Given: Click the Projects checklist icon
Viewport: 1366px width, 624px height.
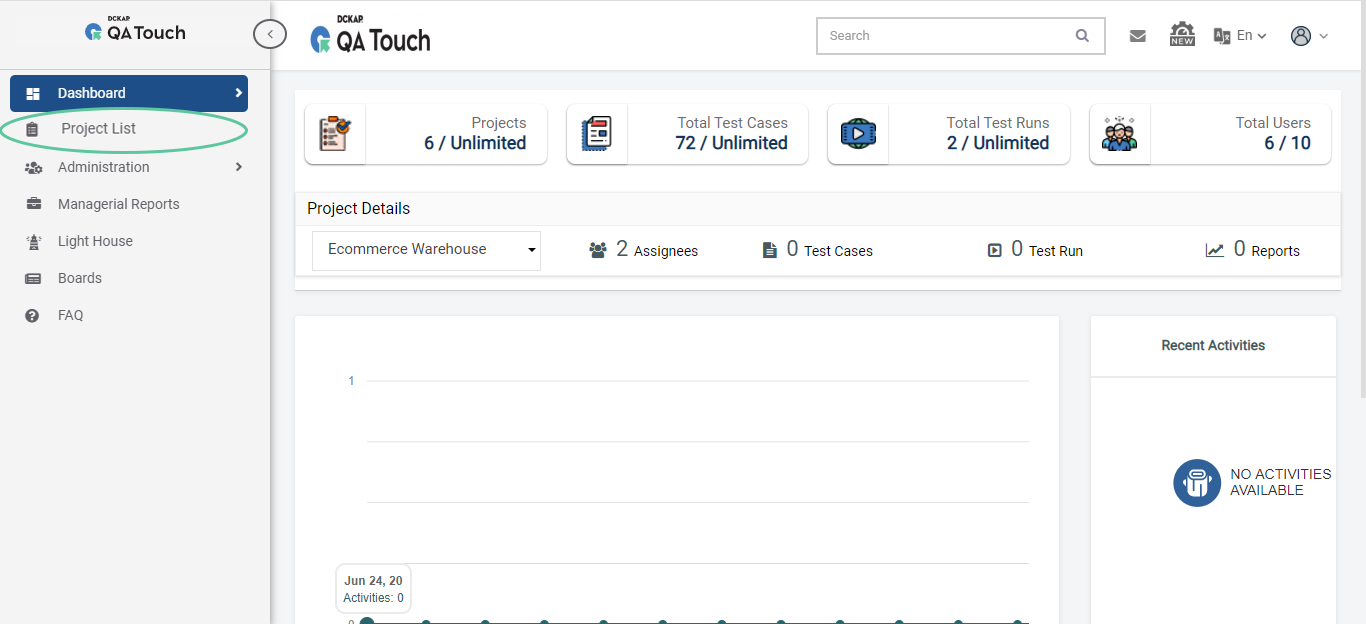Looking at the screenshot, I should (x=335, y=133).
